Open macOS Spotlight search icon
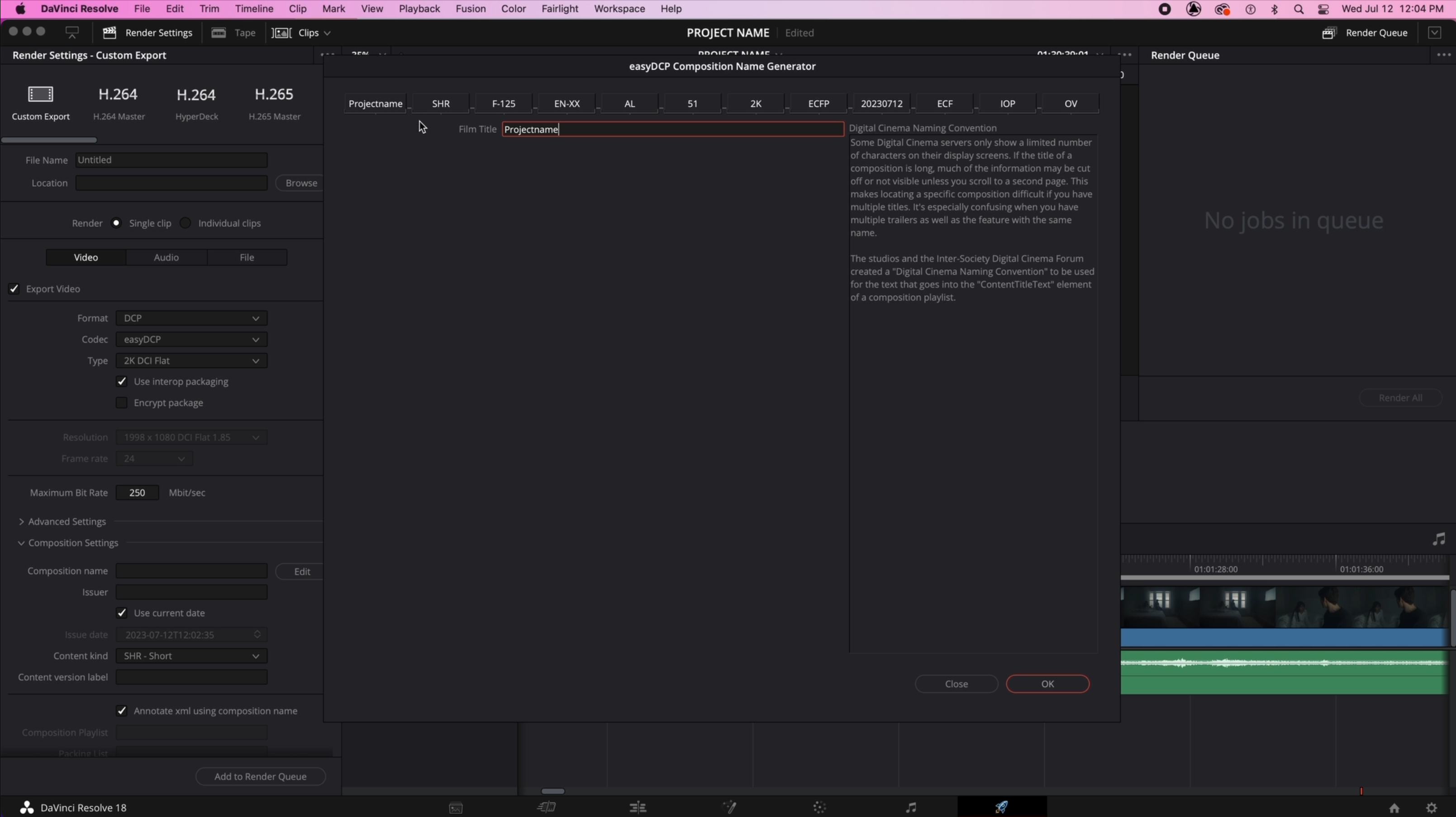This screenshot has width=1456, height=817. 1299,9
